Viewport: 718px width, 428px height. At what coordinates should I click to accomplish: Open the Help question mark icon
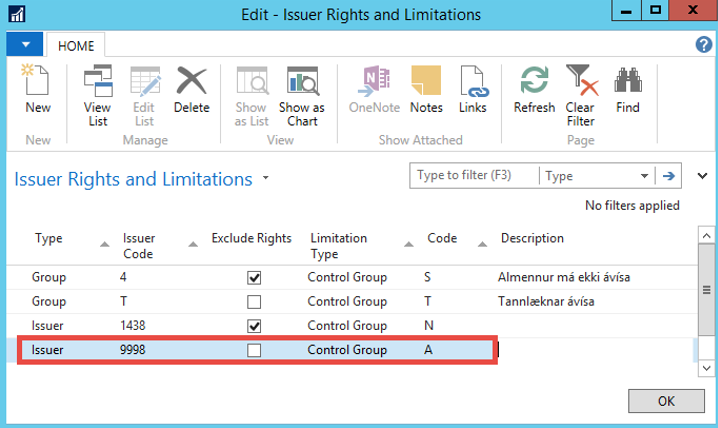[x=703, y=45]
